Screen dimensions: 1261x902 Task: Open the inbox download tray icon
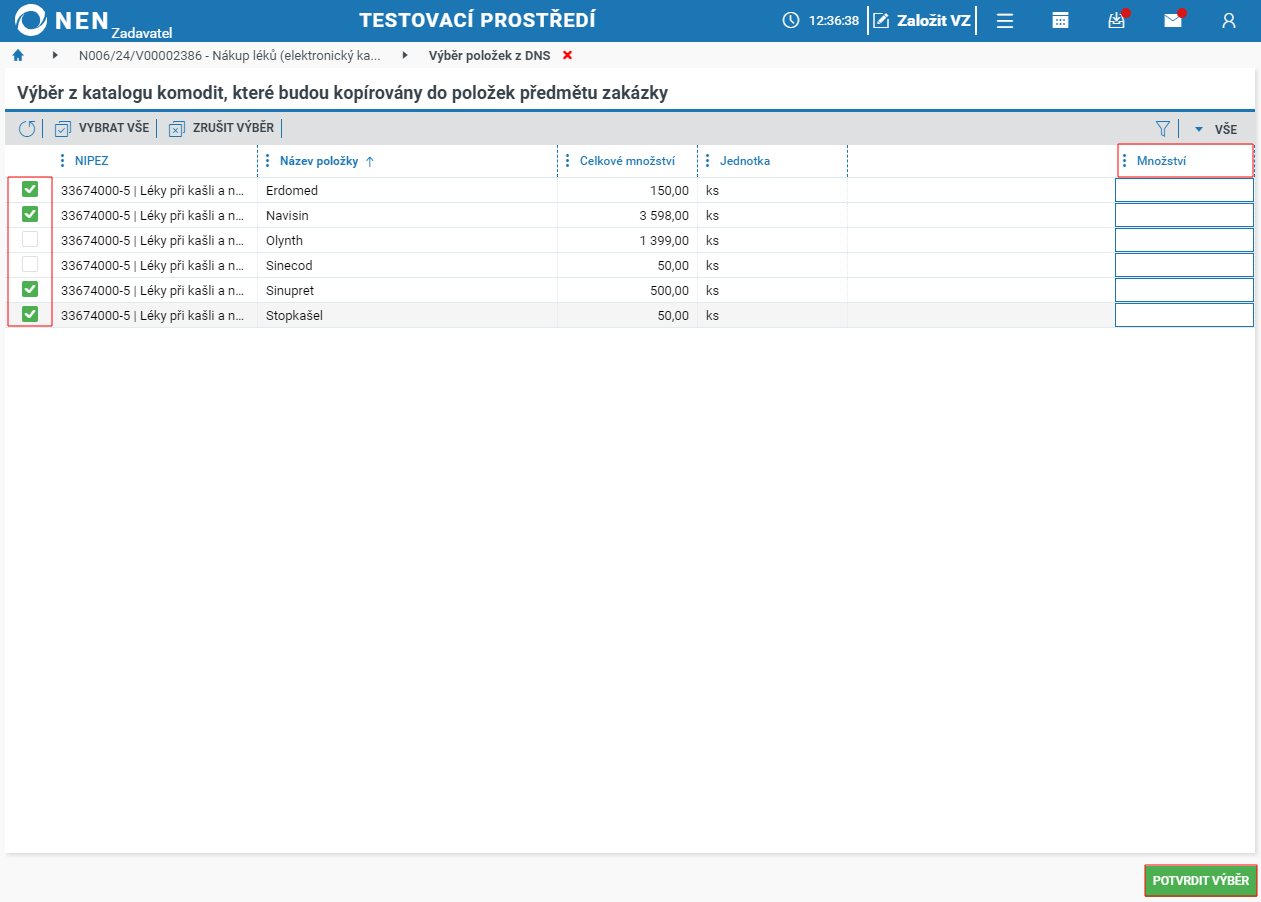1117,20
